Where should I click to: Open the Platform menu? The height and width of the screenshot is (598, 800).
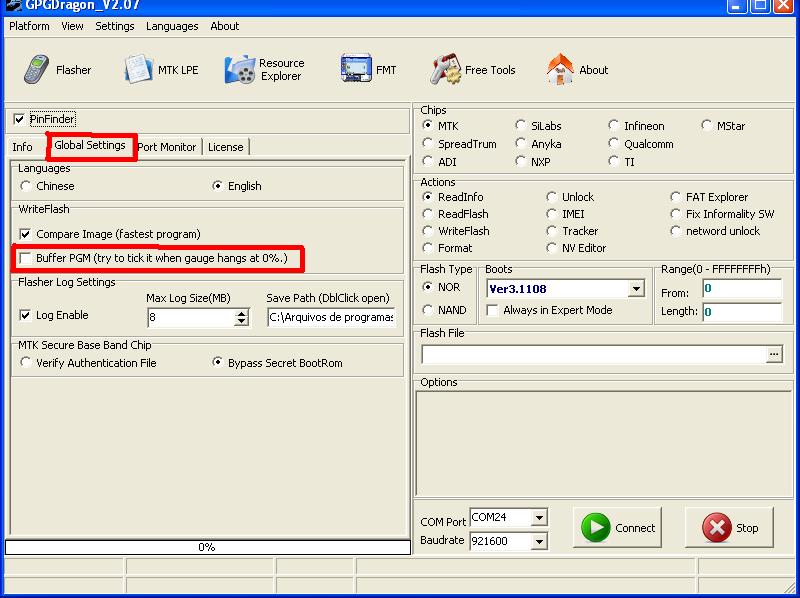point(29,26)
